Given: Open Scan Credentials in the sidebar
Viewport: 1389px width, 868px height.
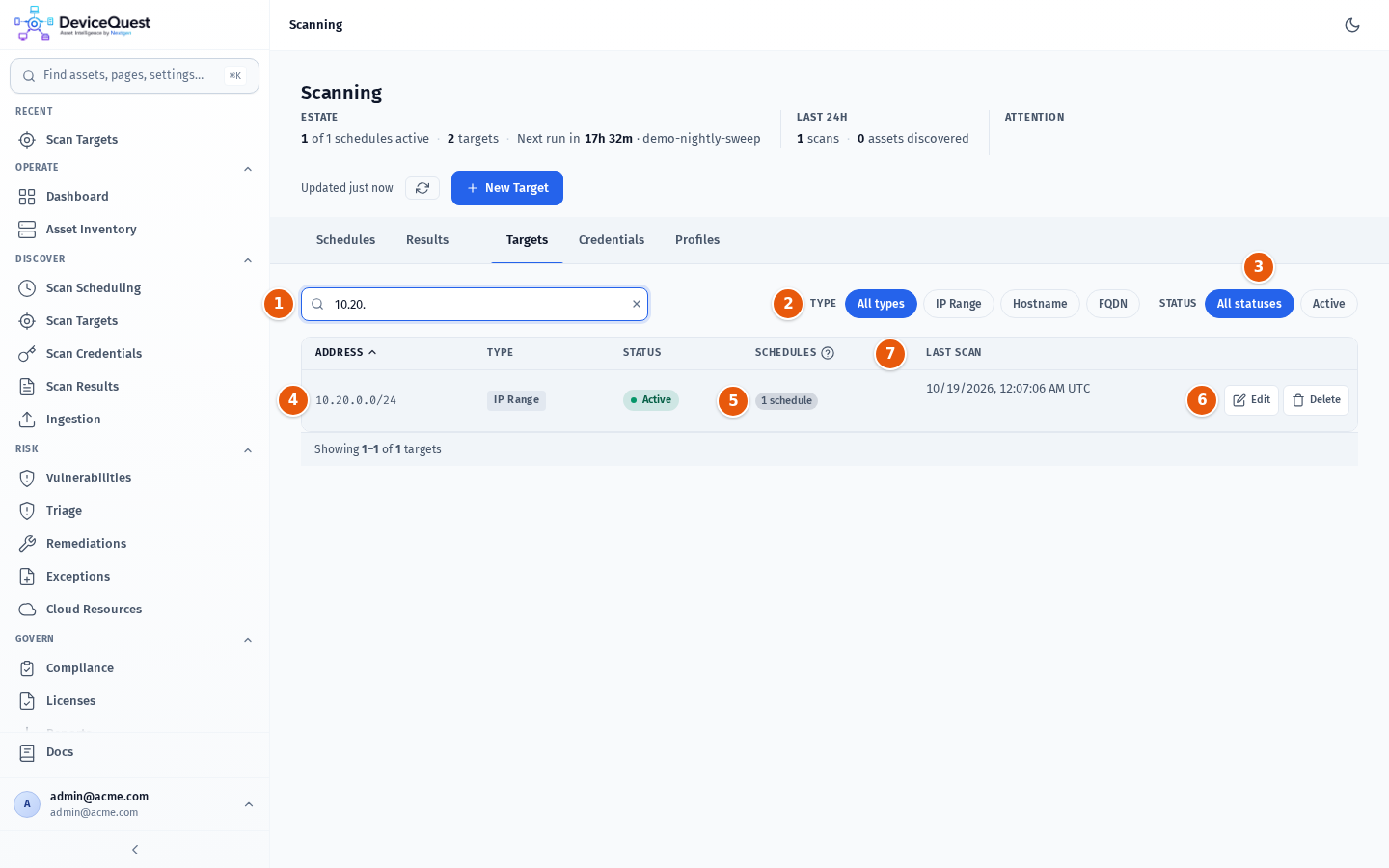Looking at the screenshot, I should (134, 354).
